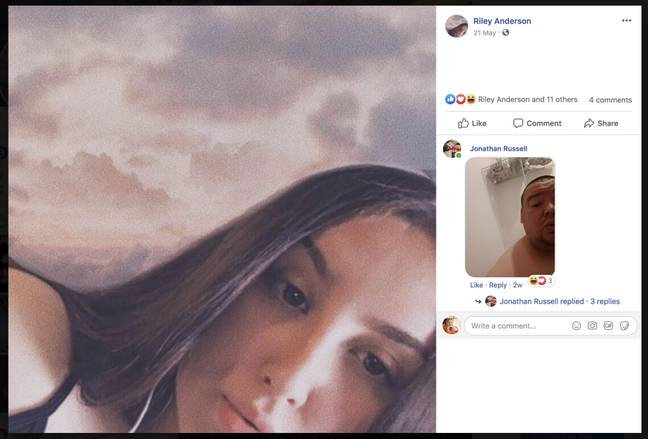Click in the Write a comment field

(517, 326)
